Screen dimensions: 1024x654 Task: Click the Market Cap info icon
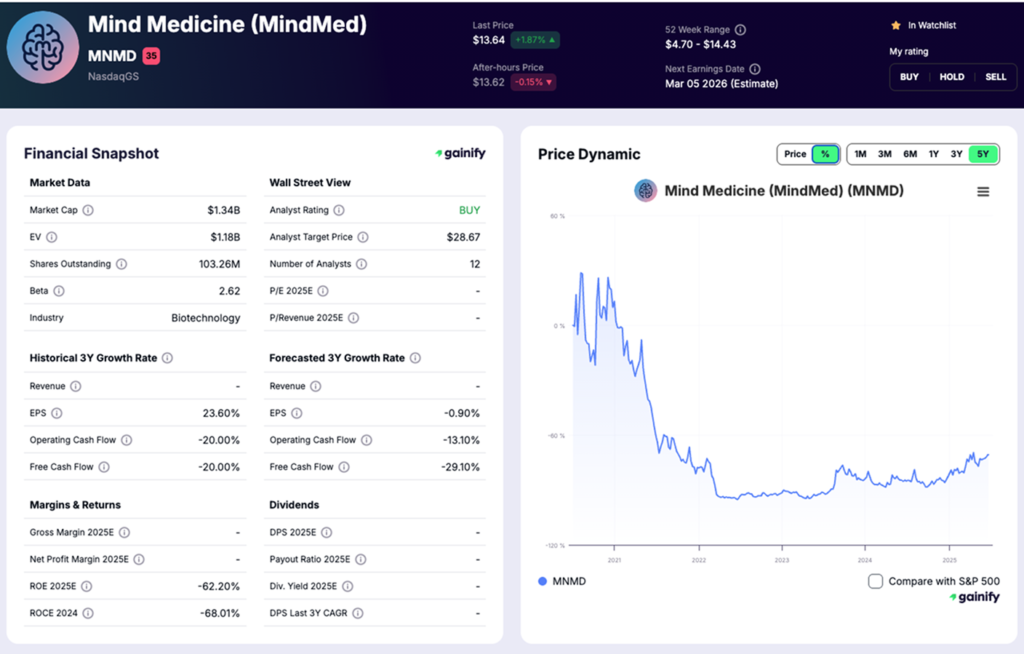pyautogui.click(x=88, y=210)
